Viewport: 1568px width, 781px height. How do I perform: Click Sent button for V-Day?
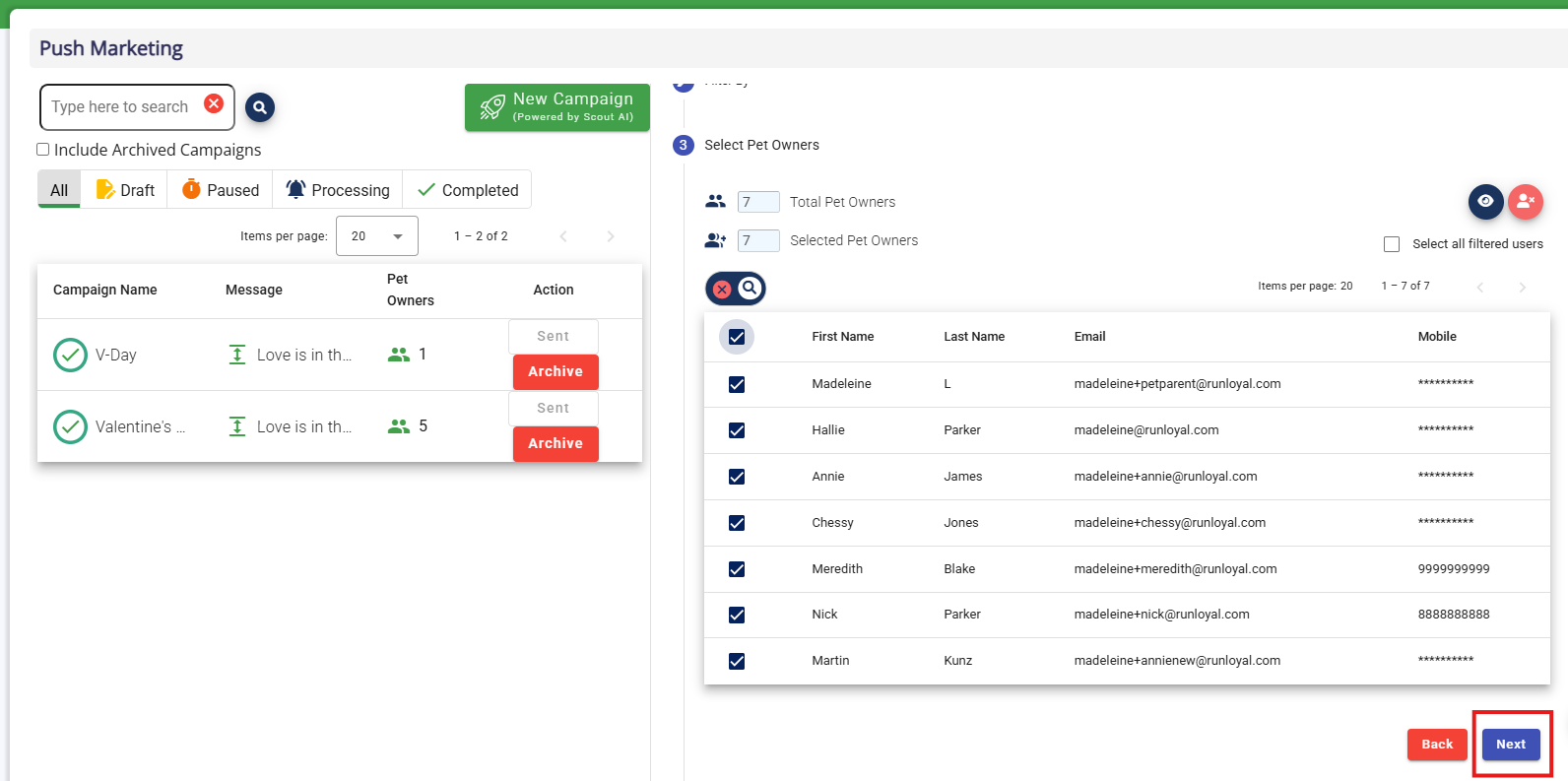554,336
